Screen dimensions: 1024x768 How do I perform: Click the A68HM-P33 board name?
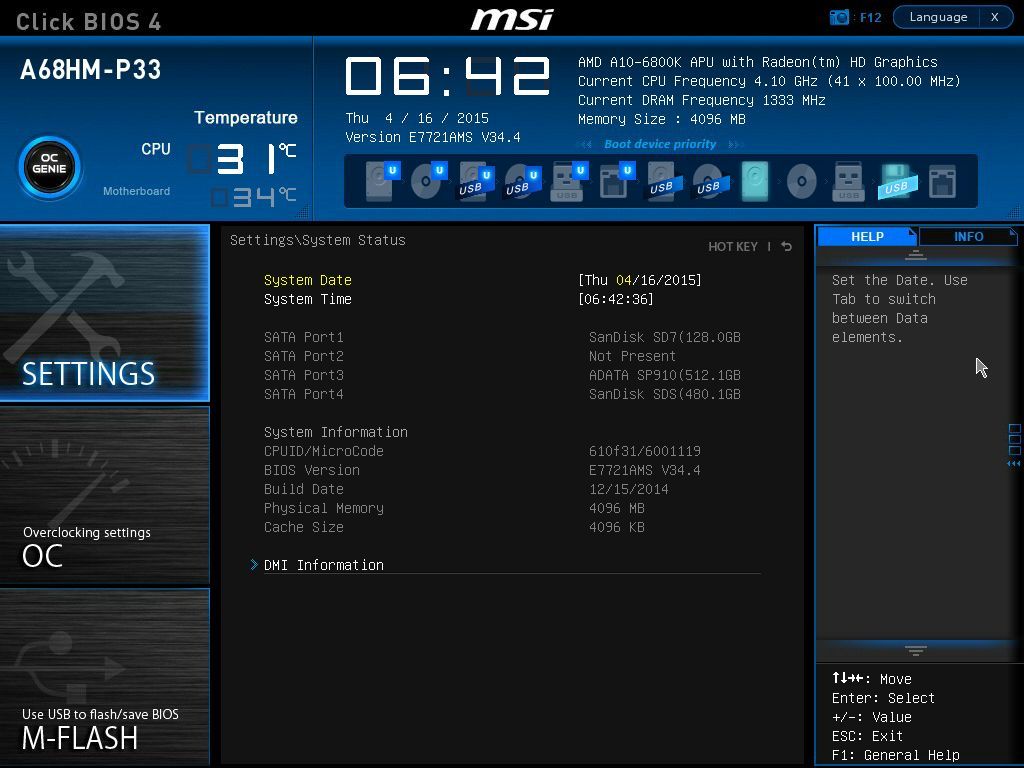pyautogui.click(x=91, y=69)
